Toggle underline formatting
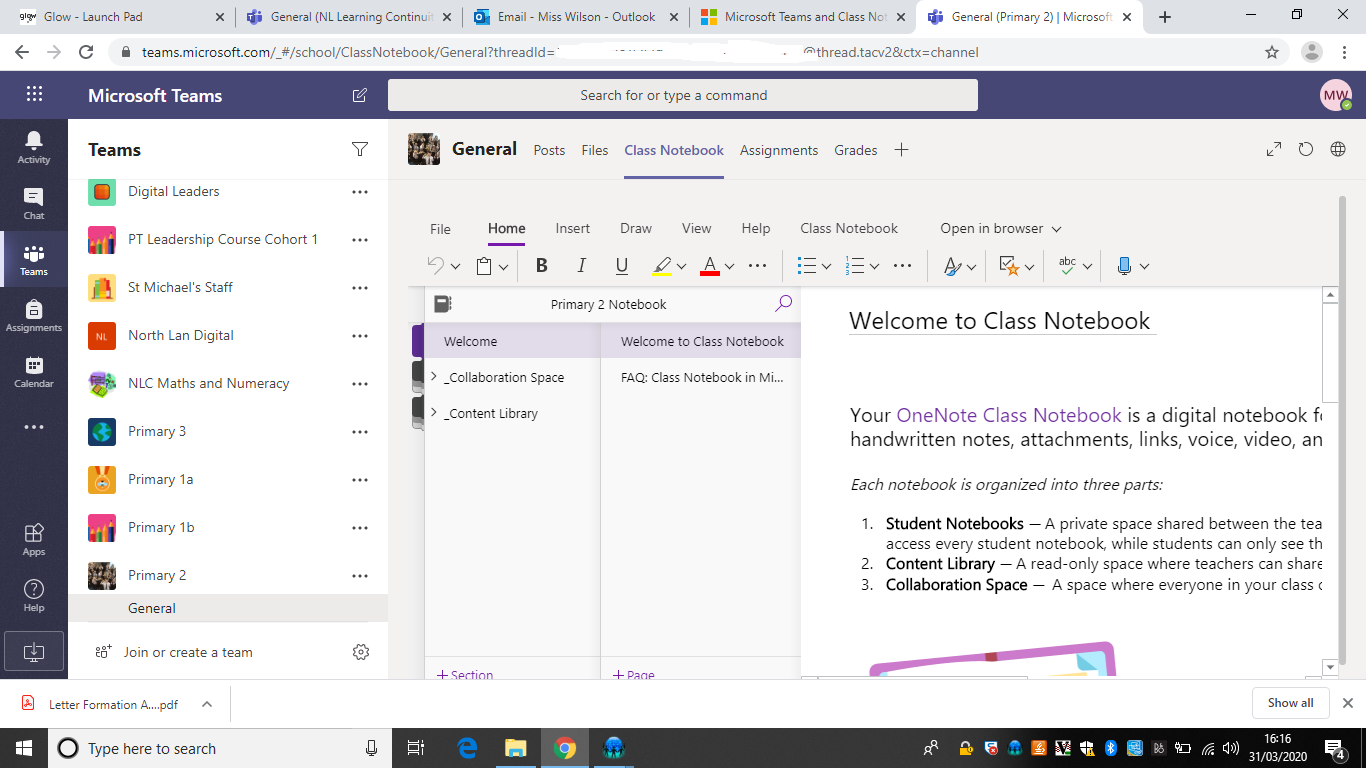Viewport: 1366px width, 768px height. pyautogui.click(x=621, y=265)
